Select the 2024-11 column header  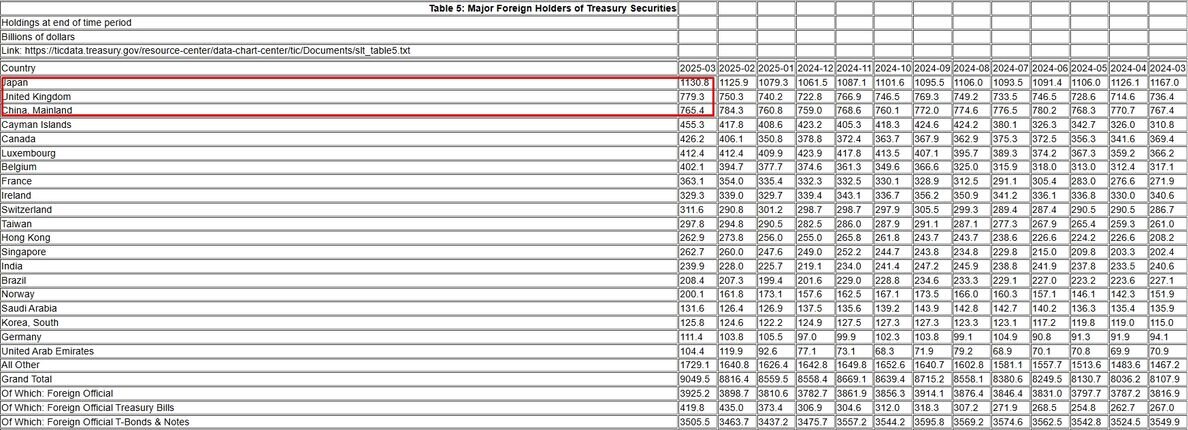[854, 68]
